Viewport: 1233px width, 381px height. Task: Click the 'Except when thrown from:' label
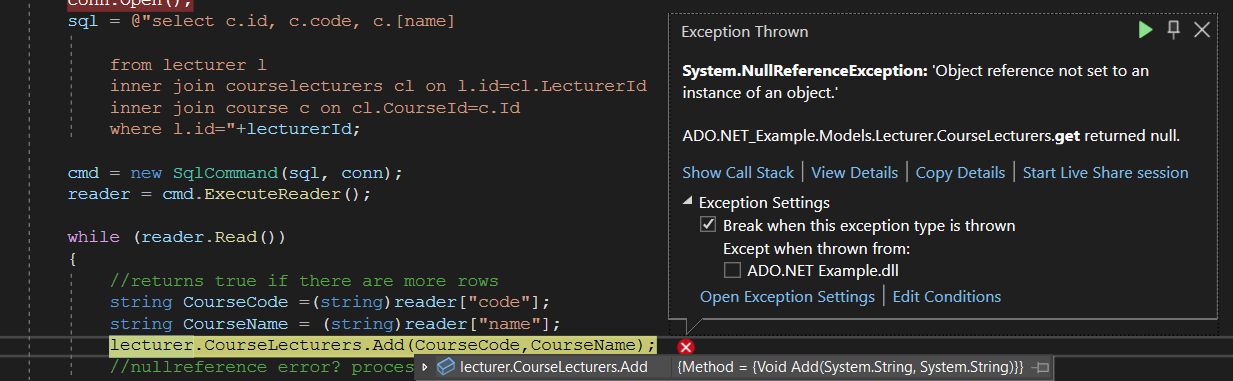(816, 248)
